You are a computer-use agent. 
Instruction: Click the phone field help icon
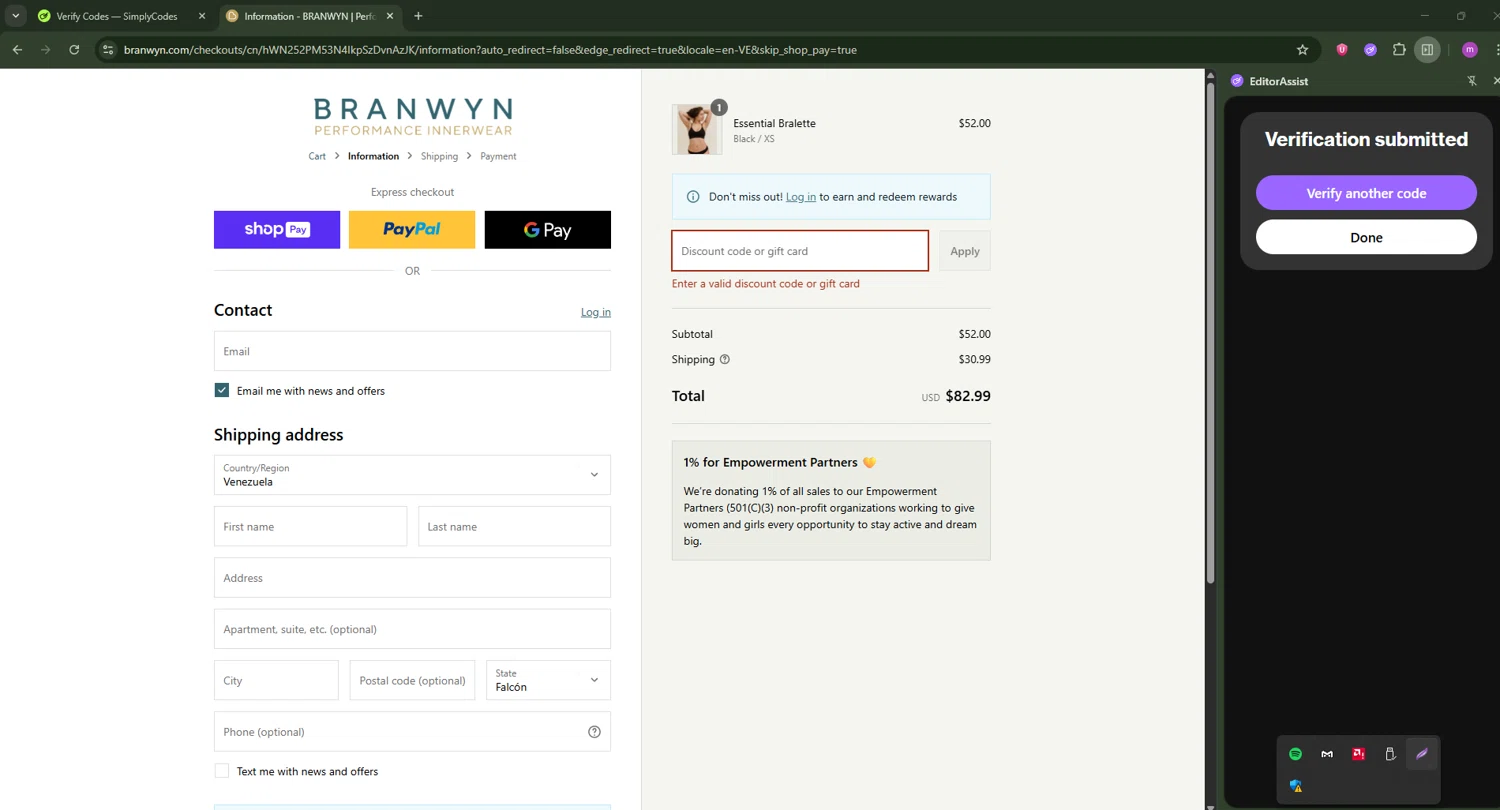coord(594,732)
